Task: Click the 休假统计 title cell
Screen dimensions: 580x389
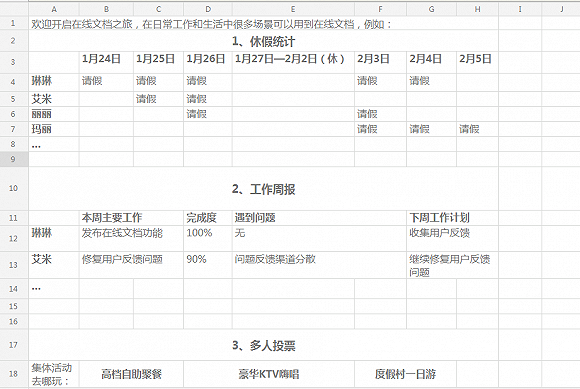Action: (x=263, y=41)
